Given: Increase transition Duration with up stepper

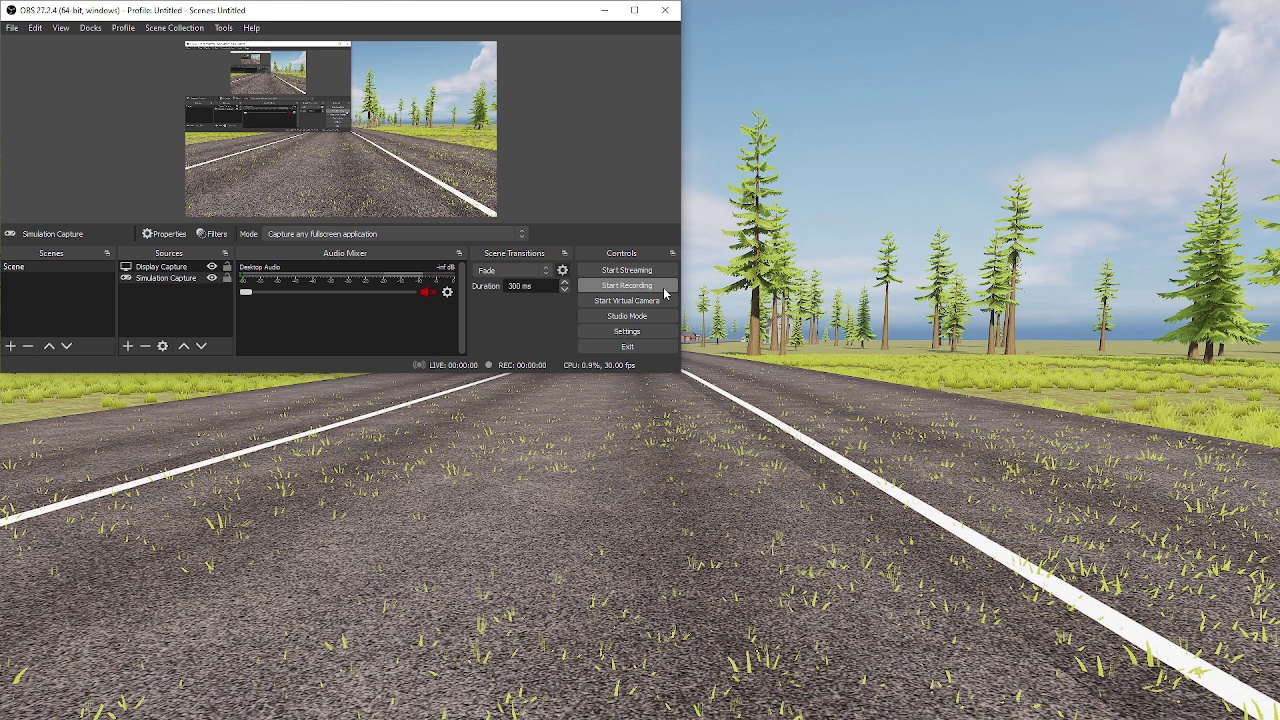Looking at the screenshot, I should pos(564,282).
